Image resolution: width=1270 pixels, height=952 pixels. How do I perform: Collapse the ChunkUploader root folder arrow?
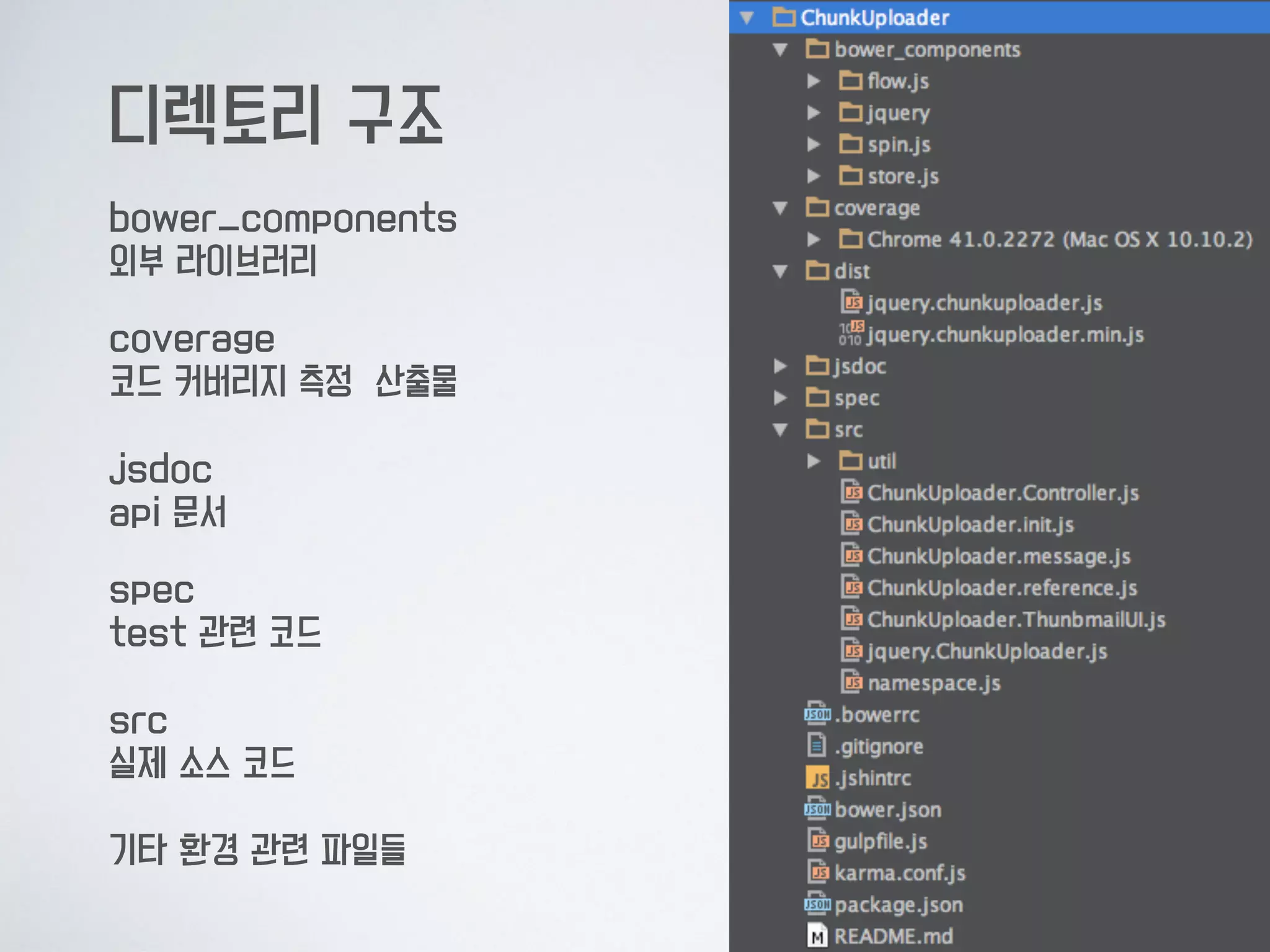coord(747,18)
